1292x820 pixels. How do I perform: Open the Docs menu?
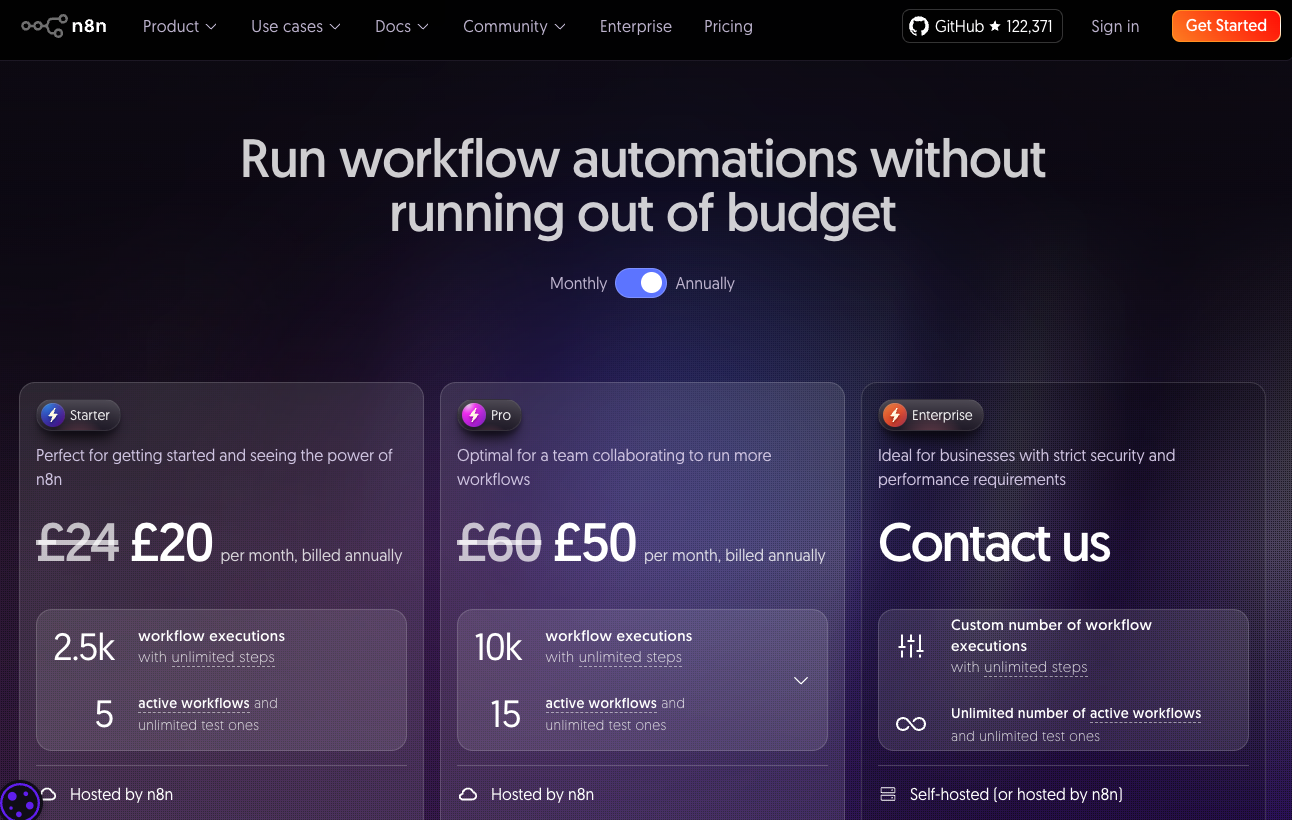402,27
